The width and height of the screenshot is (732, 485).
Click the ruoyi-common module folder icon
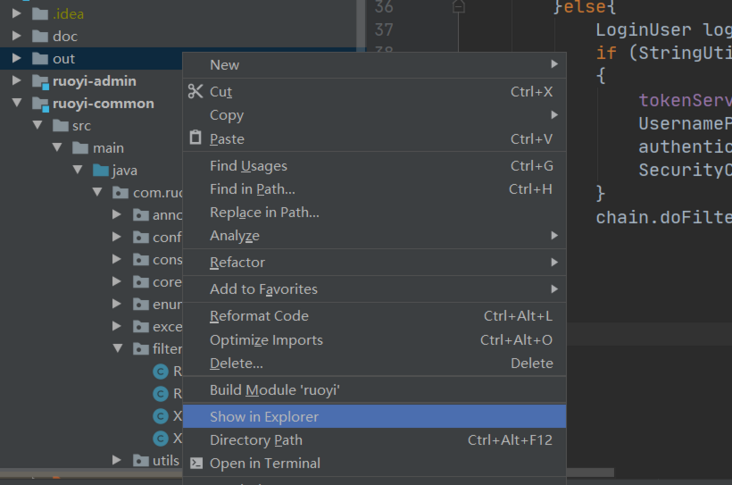[x=40, y=103]
